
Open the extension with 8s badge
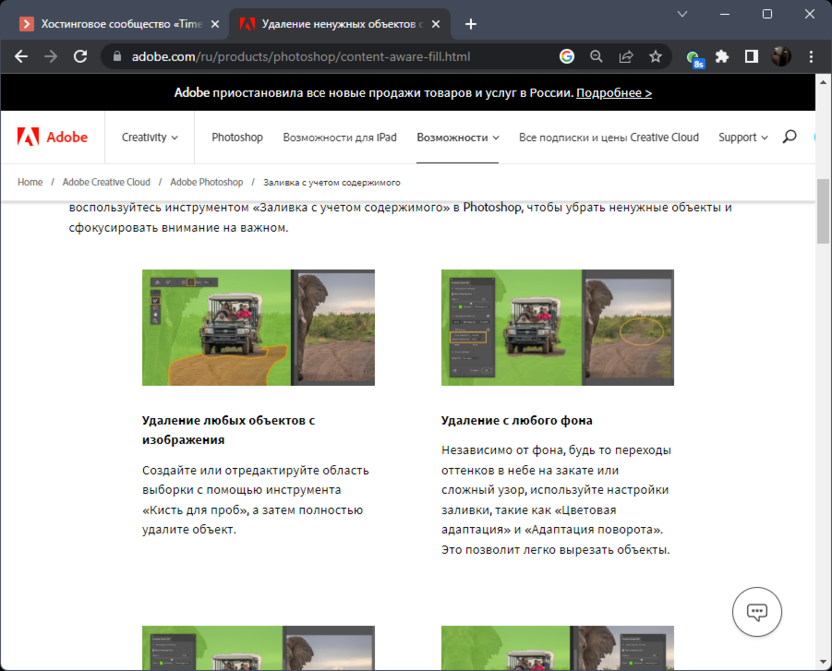(695, 58)
